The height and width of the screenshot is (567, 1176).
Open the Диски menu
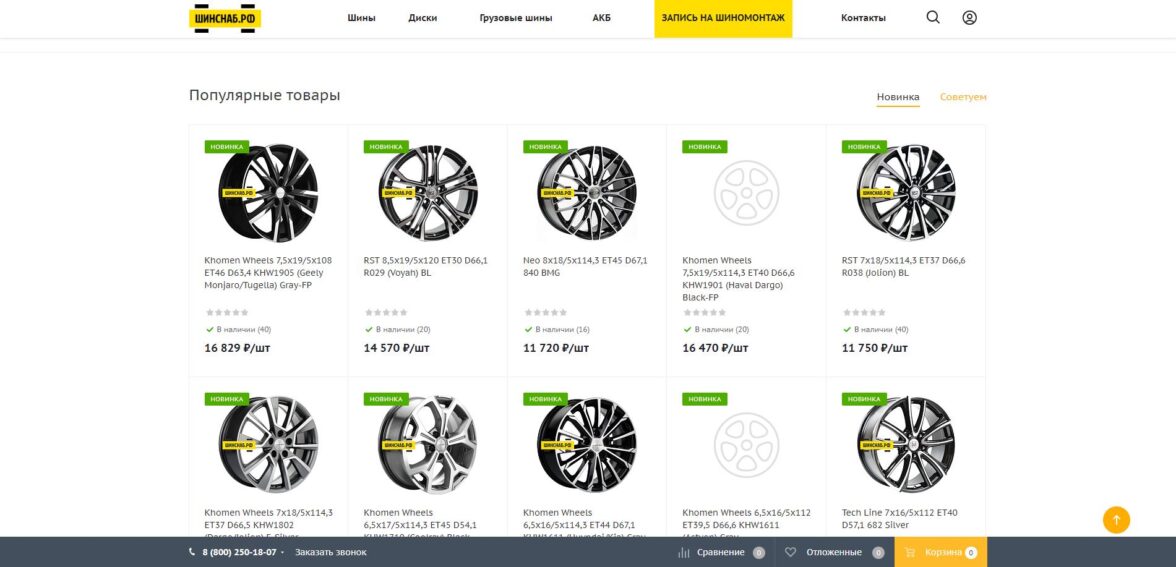(423, 18)
